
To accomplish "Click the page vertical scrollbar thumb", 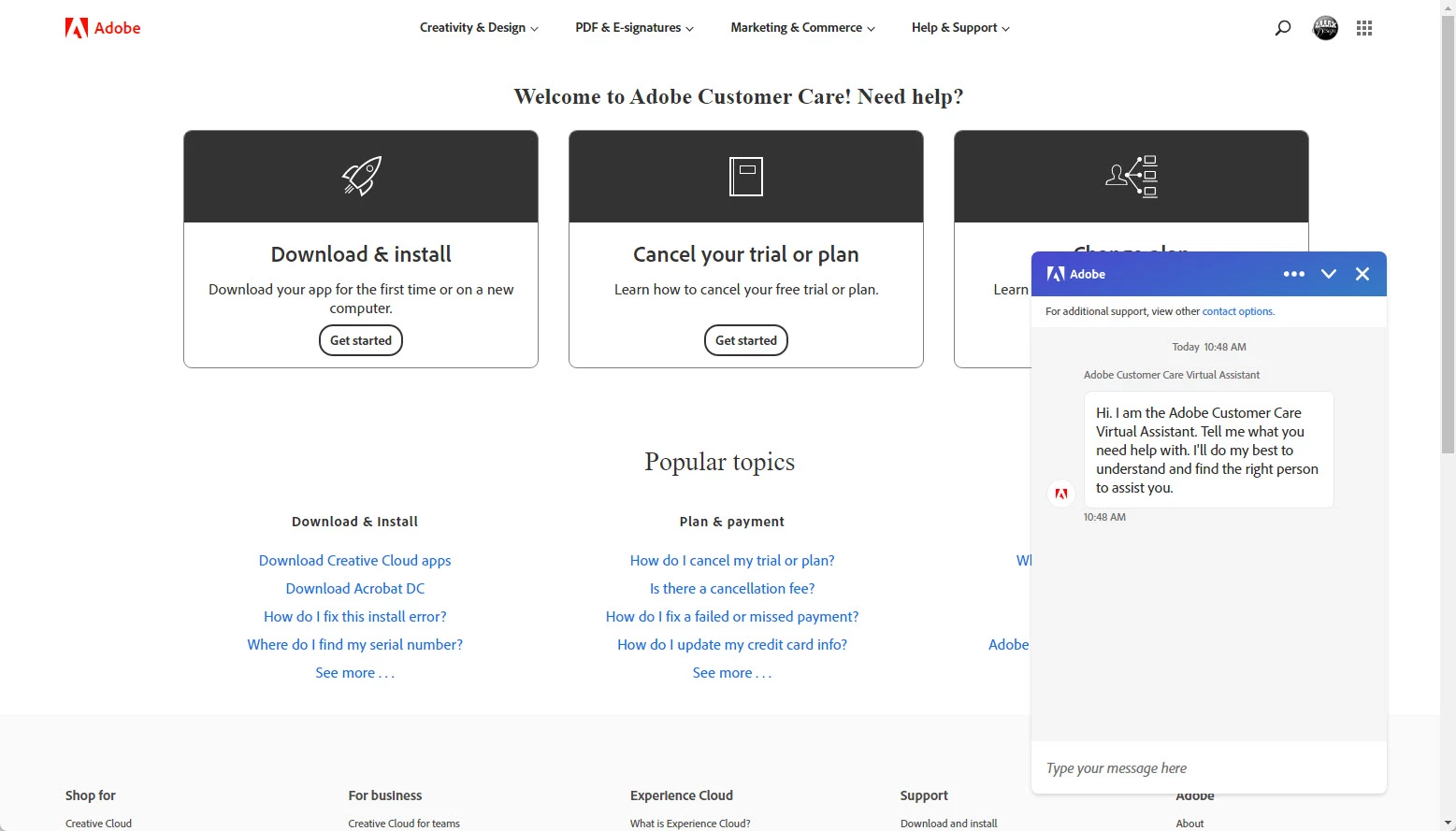I will tap(1448, 234).
